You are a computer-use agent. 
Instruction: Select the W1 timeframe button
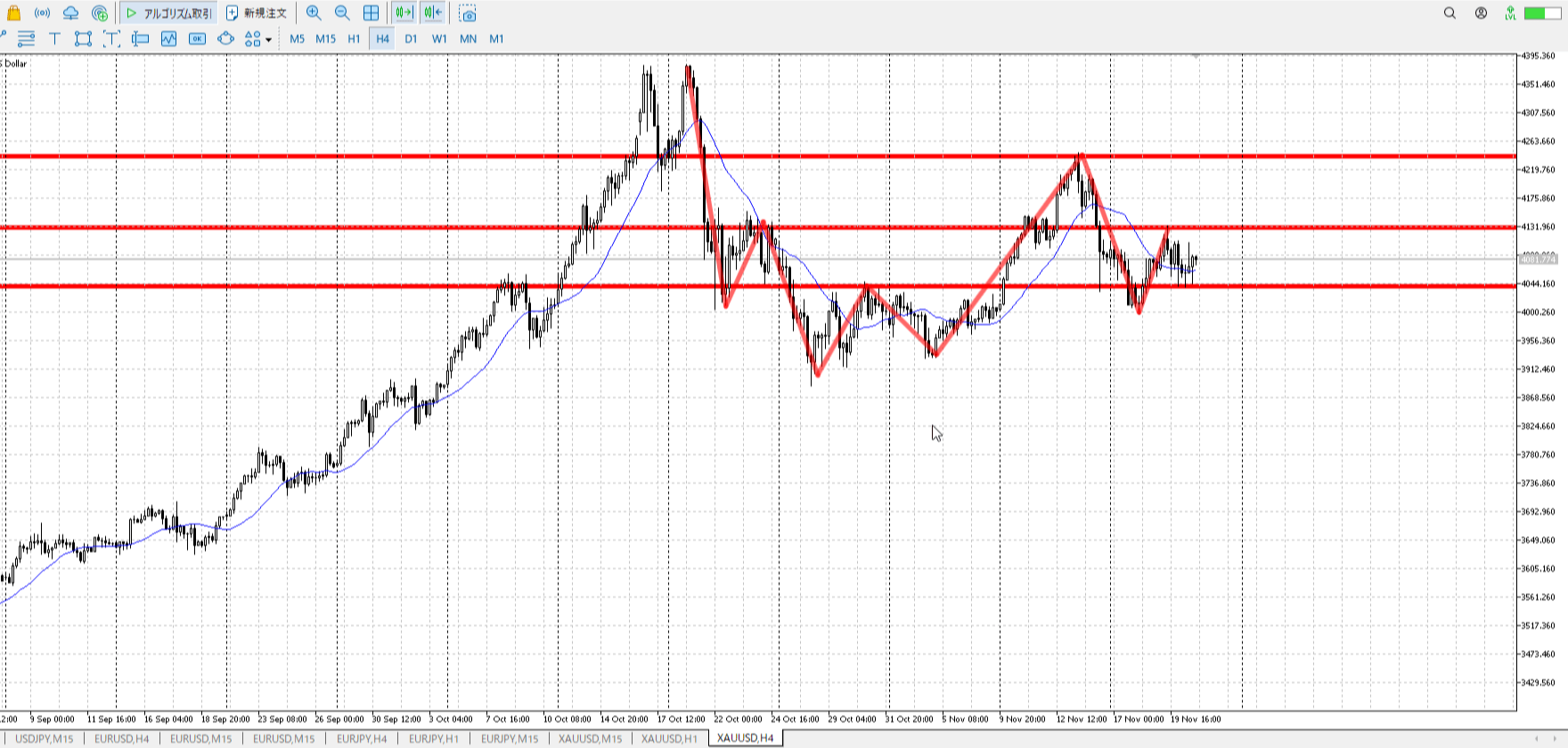[x=439, y=39]
